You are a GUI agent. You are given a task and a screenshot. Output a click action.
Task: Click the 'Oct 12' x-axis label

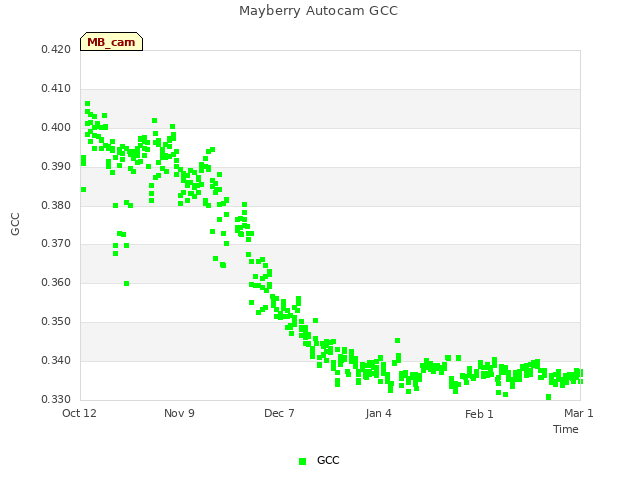coord(79,413)
